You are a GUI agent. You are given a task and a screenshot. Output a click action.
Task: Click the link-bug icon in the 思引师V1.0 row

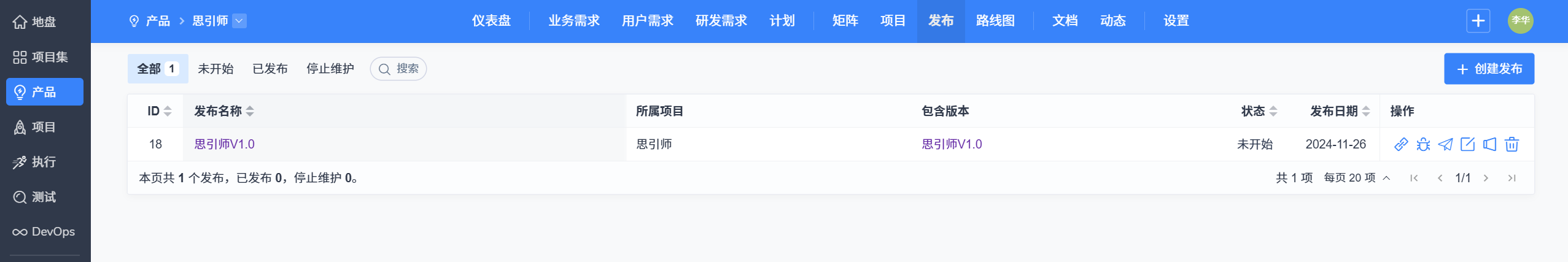pyautogui.click(x=1423, y=144)
